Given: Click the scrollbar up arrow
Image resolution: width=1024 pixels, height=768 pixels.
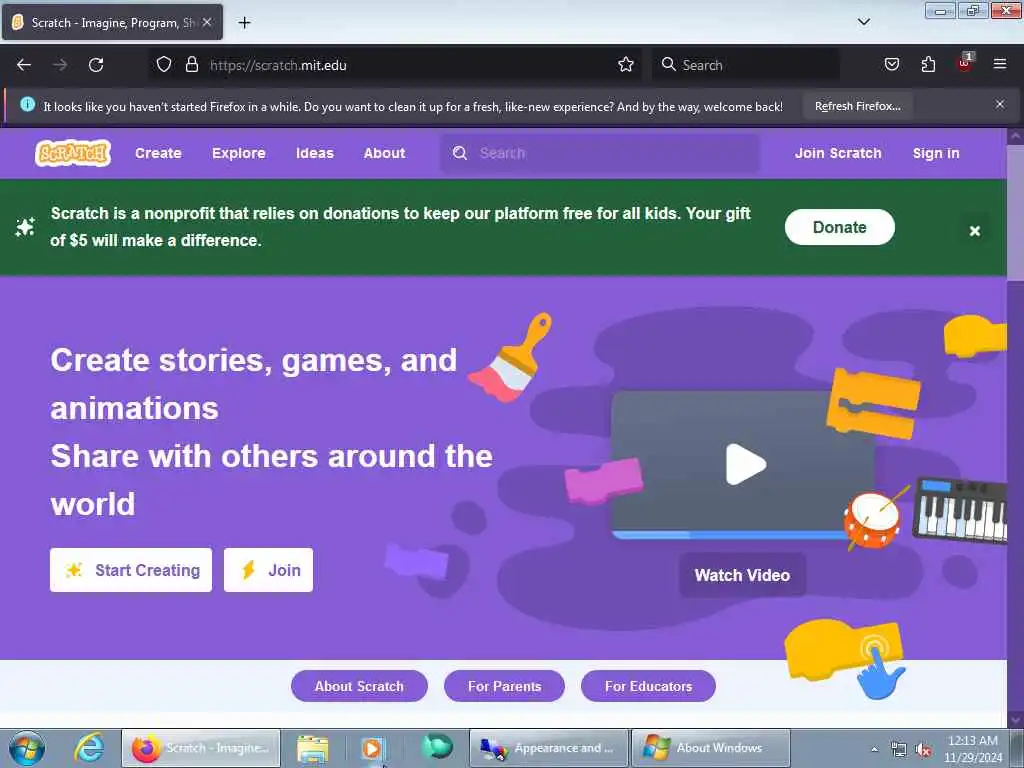Looking at the screenshot, I should [x=1016, y=136].
